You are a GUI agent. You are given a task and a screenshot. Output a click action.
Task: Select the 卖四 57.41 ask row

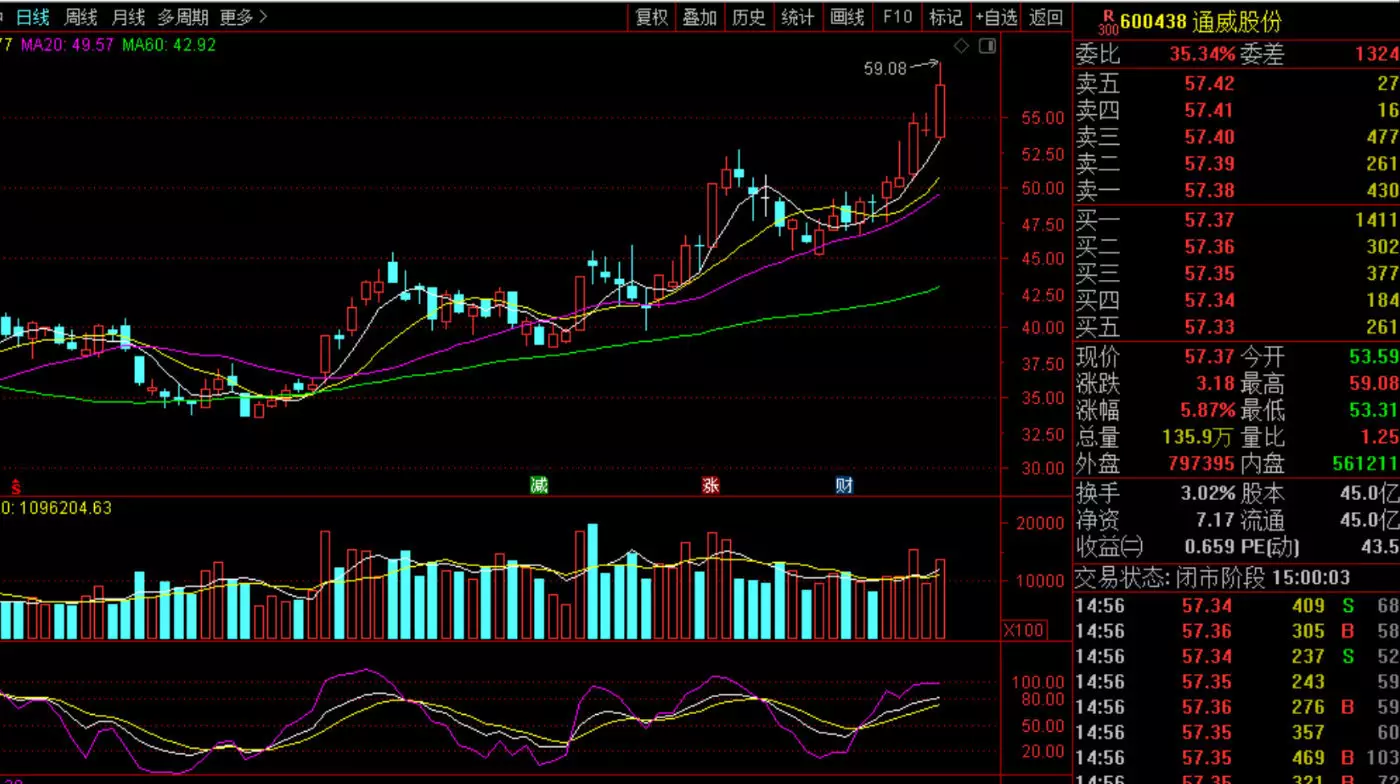(1236, 110)
